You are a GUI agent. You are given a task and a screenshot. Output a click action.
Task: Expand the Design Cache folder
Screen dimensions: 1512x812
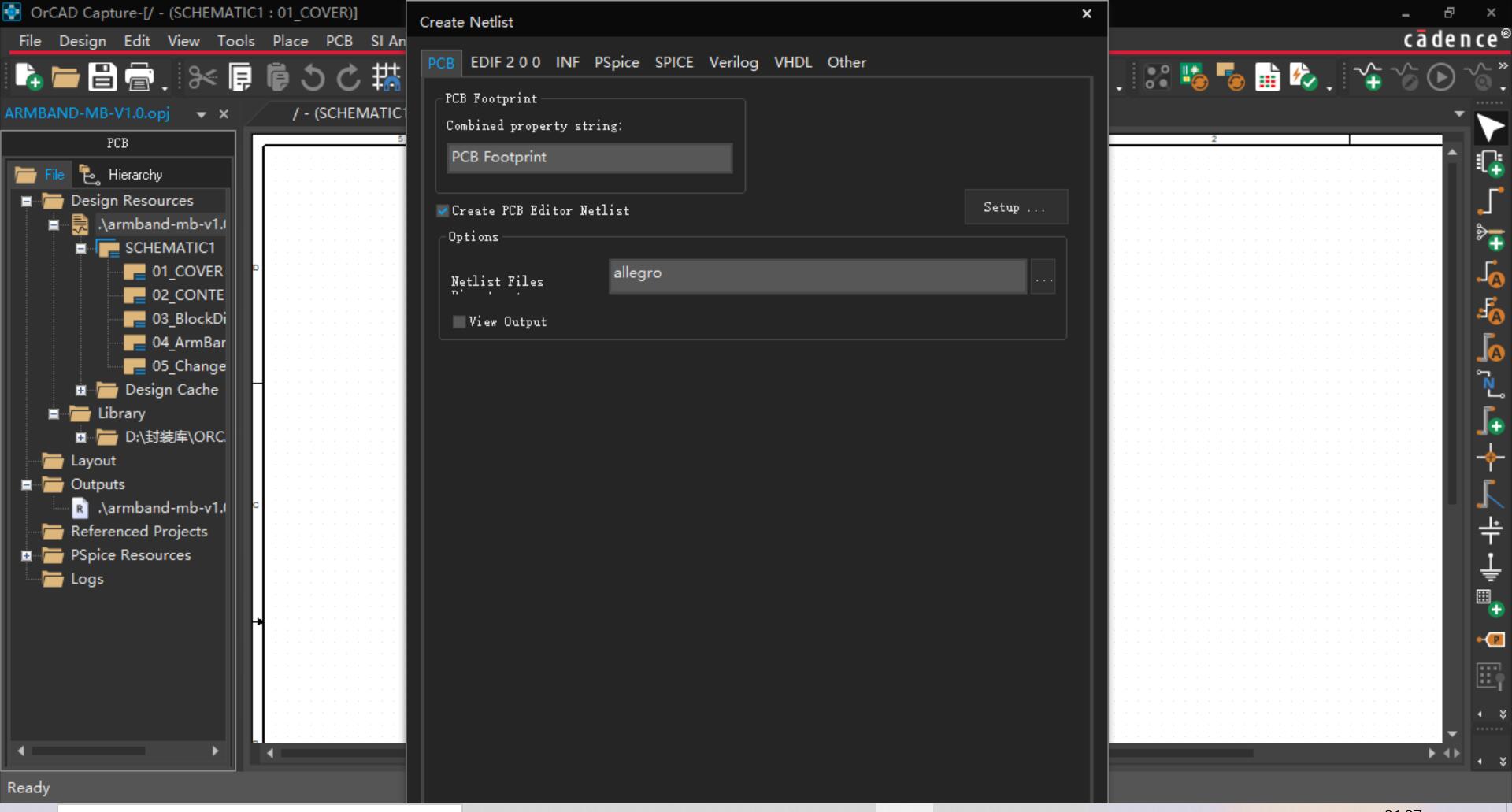pyautogui.click(x=80, y=390)
